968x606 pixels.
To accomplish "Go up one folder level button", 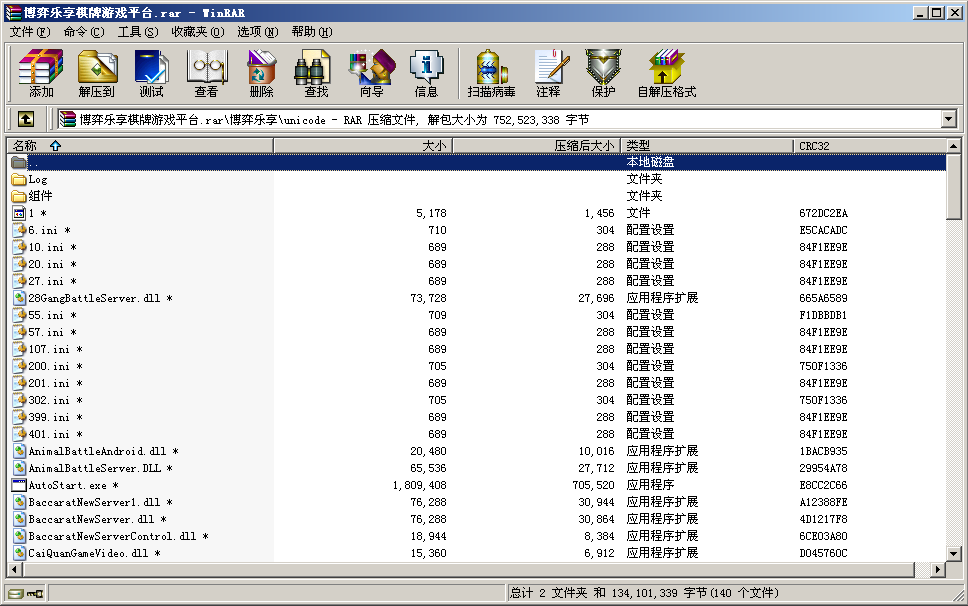I will 26,120.
